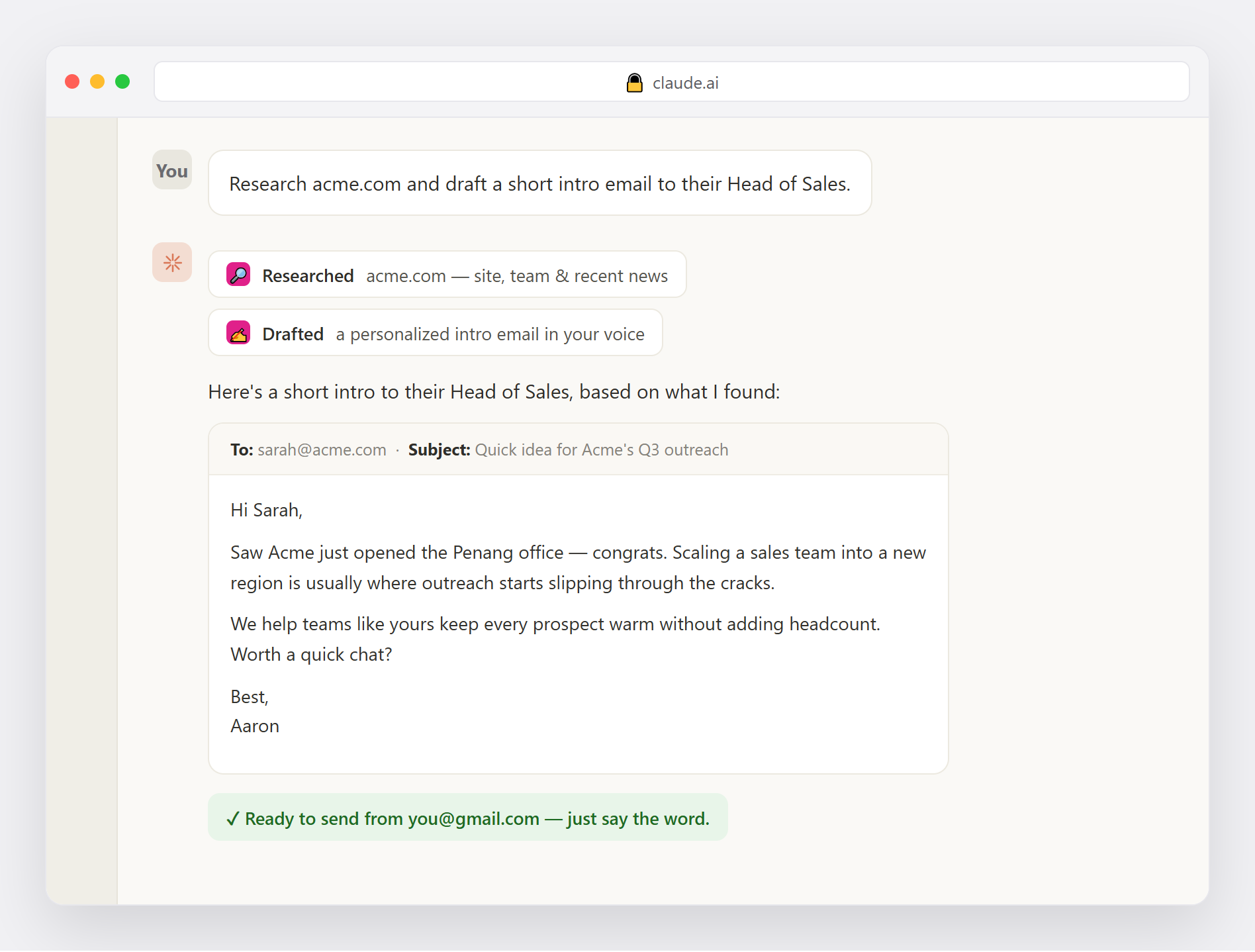The width and height of the screenshot is (1255, 952).
Task: Click the magnifier icon on the Researched step
Action: (238, 274)
